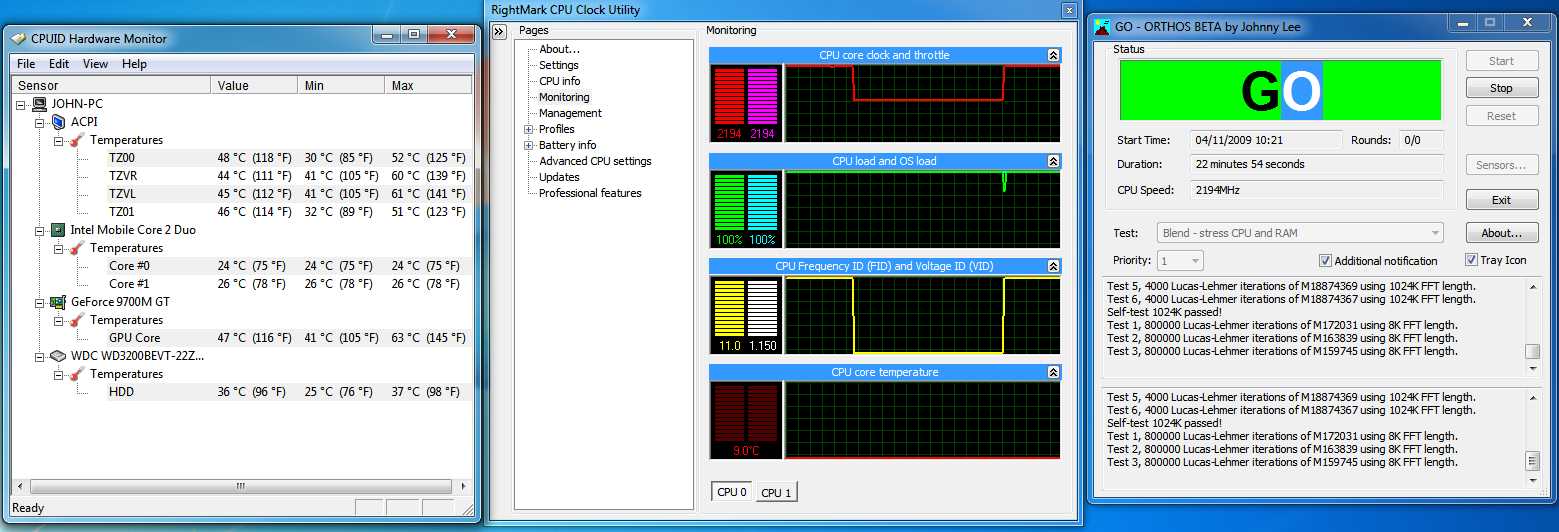The image size is (1559, 532).
Task: Collapse the Intel Mobile Core 2 Duo node
Action: click(40, 230)
